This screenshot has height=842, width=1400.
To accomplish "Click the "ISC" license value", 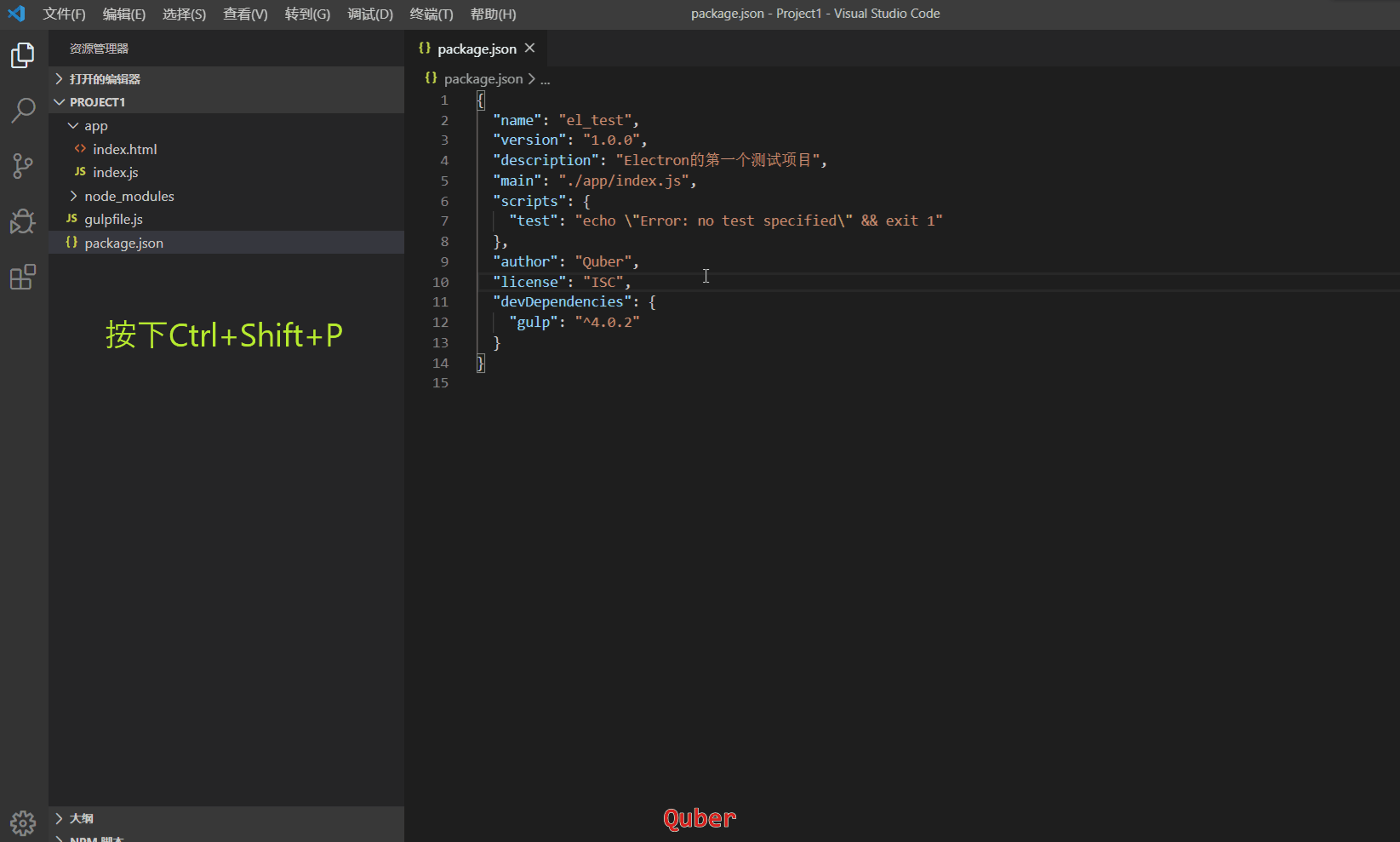I will [603, 282].
